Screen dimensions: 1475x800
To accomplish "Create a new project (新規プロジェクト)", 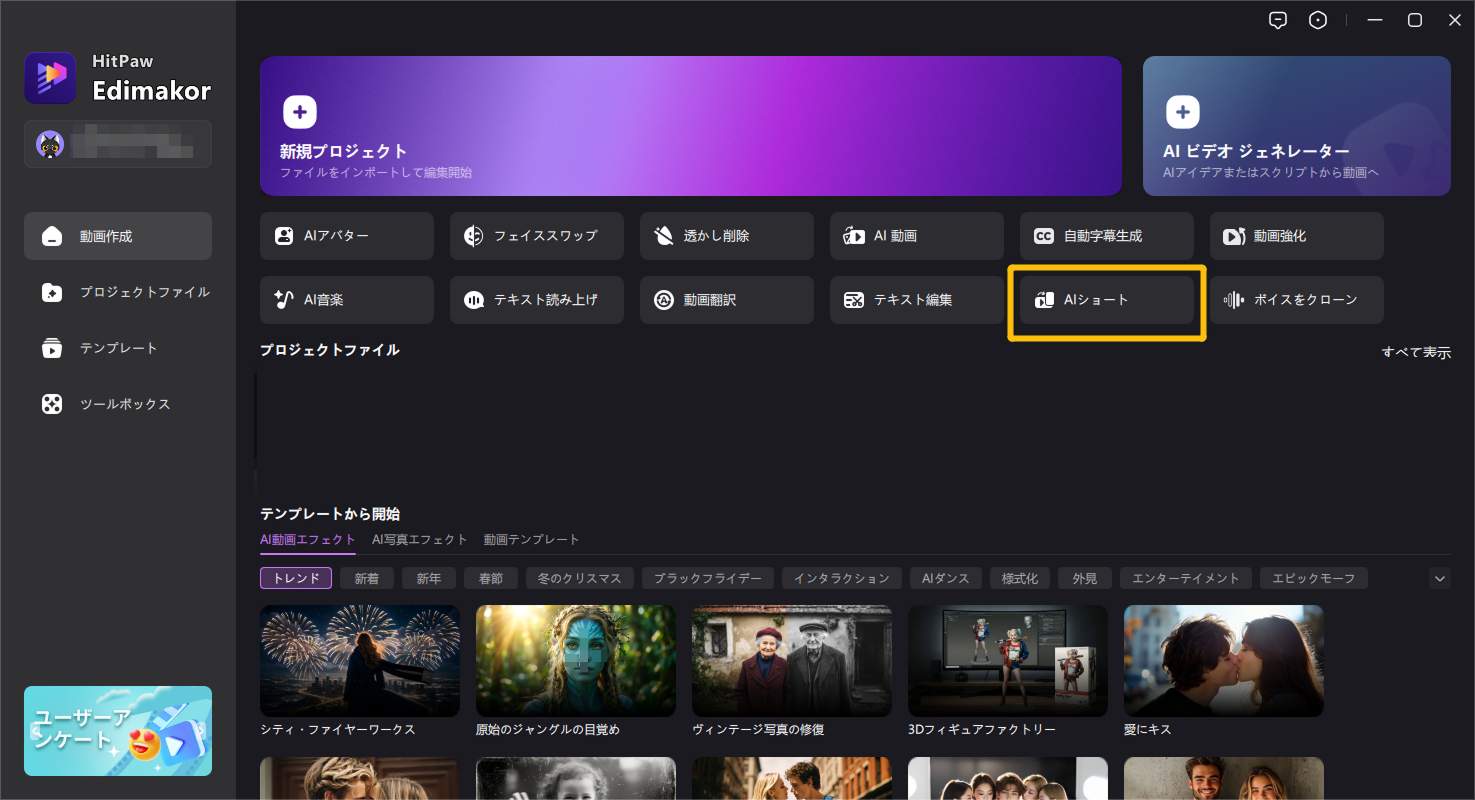I will 690,126.
